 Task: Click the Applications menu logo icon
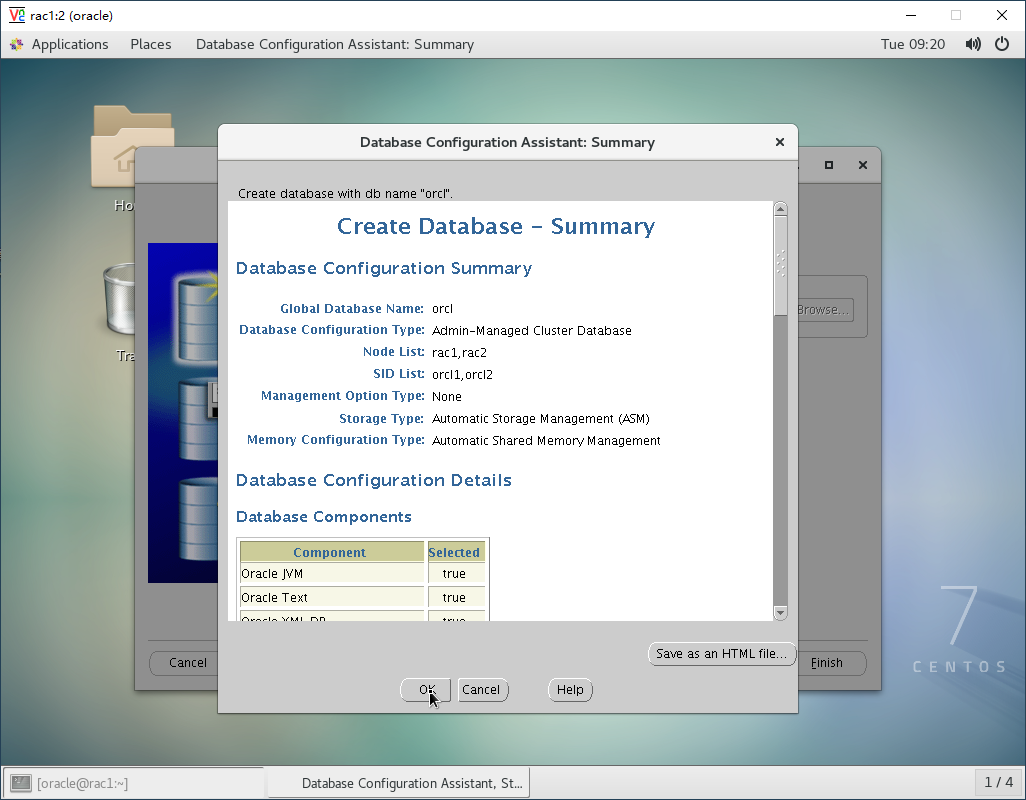click(x=16, y=44)
